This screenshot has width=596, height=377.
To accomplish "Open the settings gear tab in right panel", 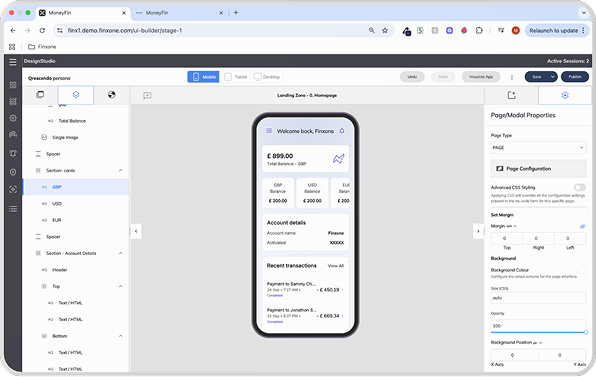I will [565, 95].
